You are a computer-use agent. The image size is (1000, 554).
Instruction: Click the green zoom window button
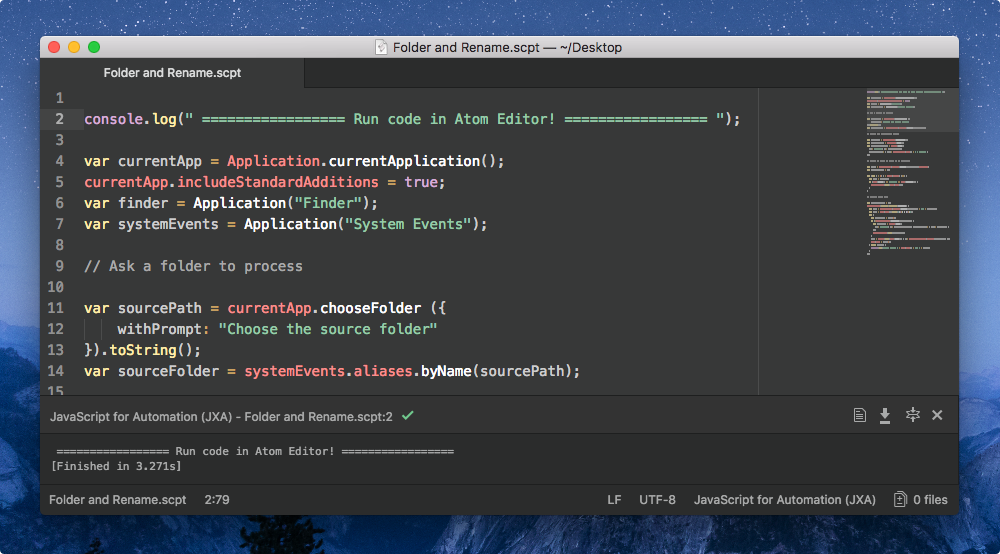click(x=94, y=47)
